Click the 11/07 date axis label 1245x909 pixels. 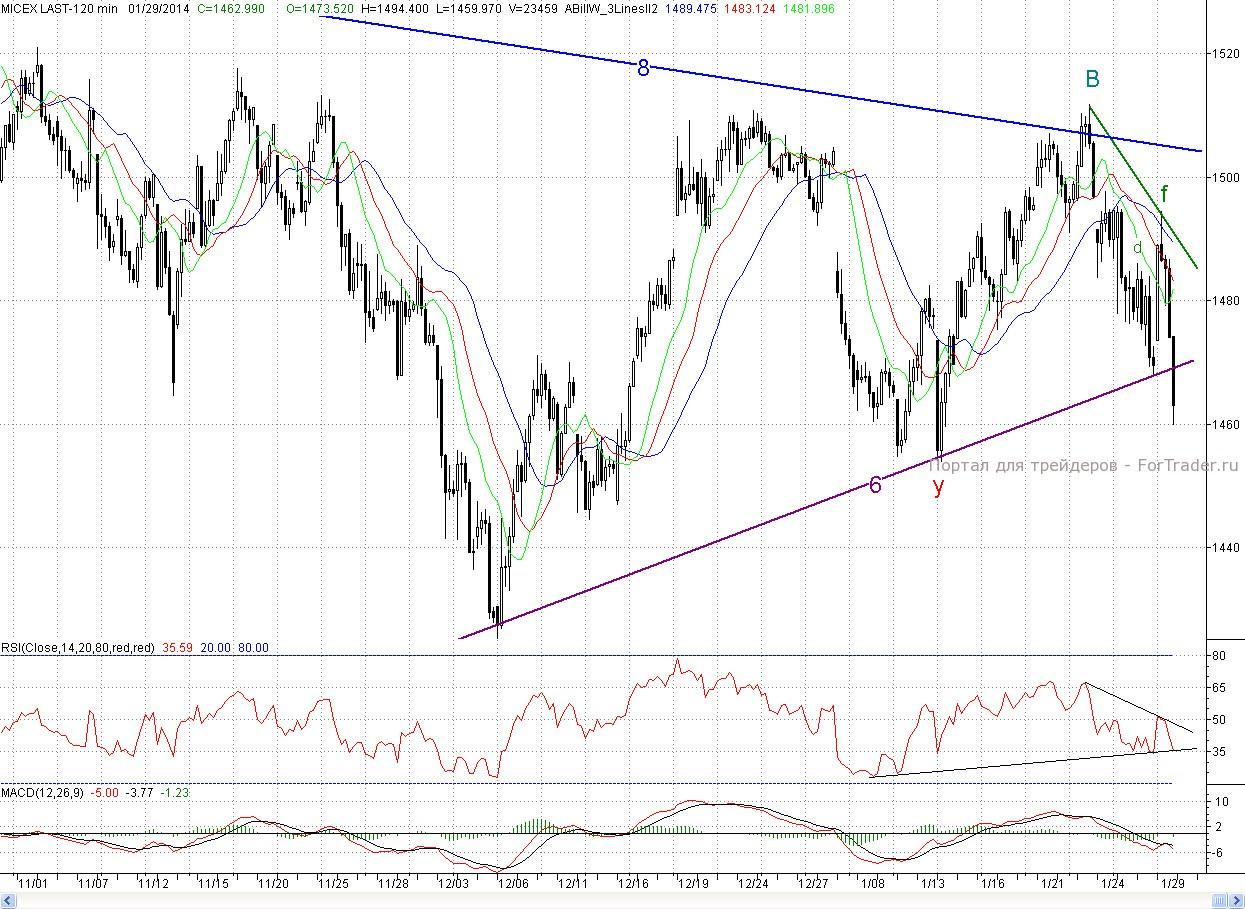[x=93, y=884]
